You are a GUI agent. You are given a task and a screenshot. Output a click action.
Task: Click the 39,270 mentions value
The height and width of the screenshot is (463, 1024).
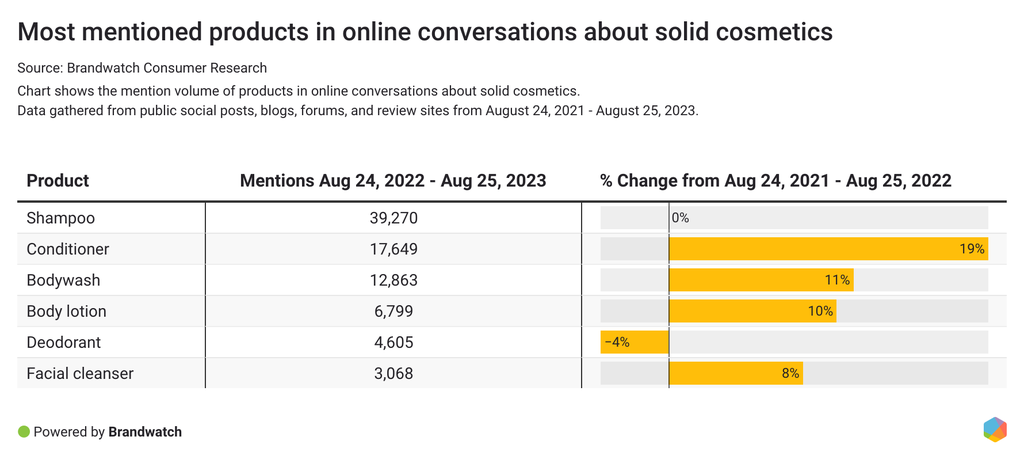click(393, 218)
